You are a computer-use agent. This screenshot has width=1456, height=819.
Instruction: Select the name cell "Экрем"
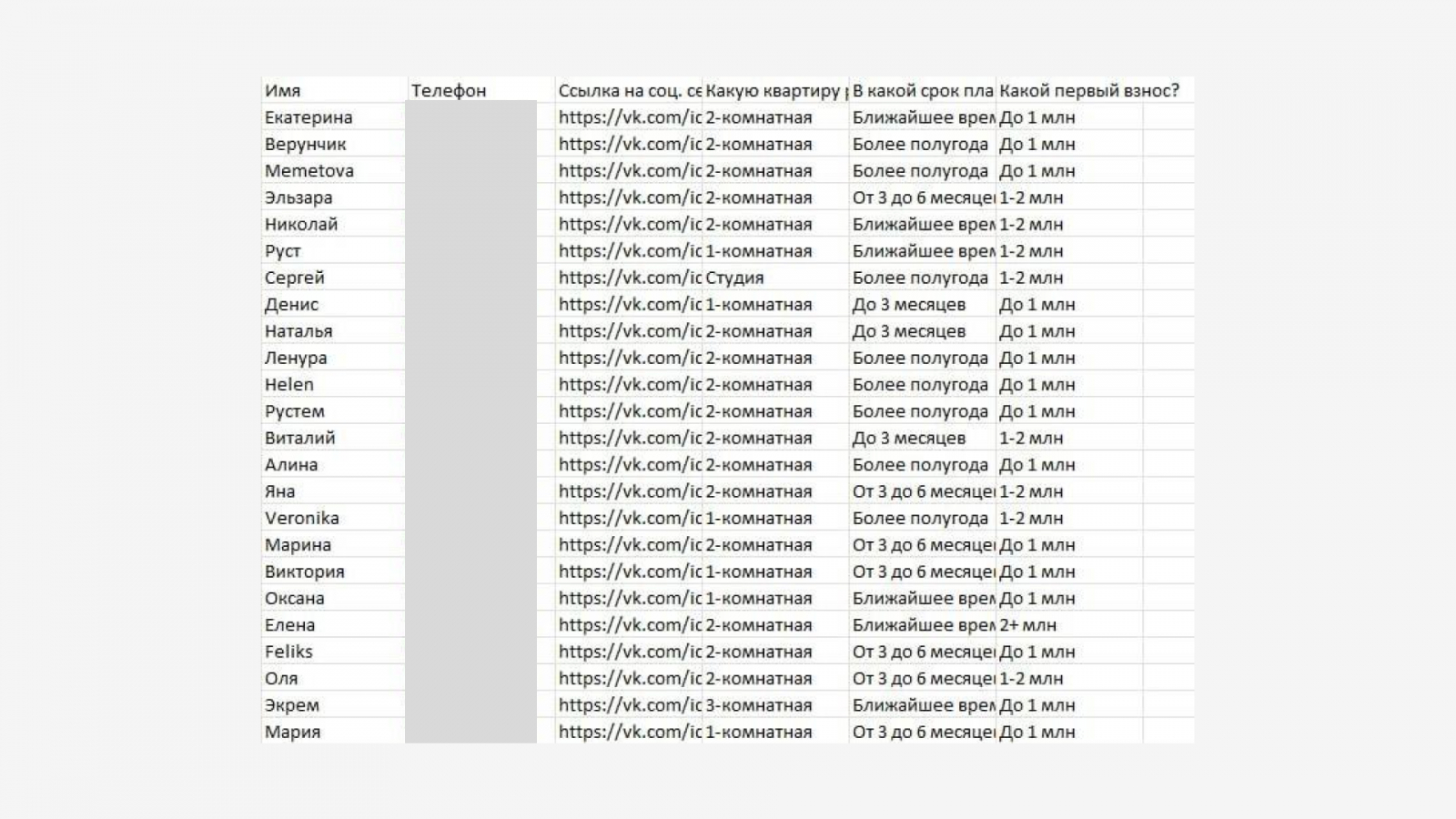point(292,705)
